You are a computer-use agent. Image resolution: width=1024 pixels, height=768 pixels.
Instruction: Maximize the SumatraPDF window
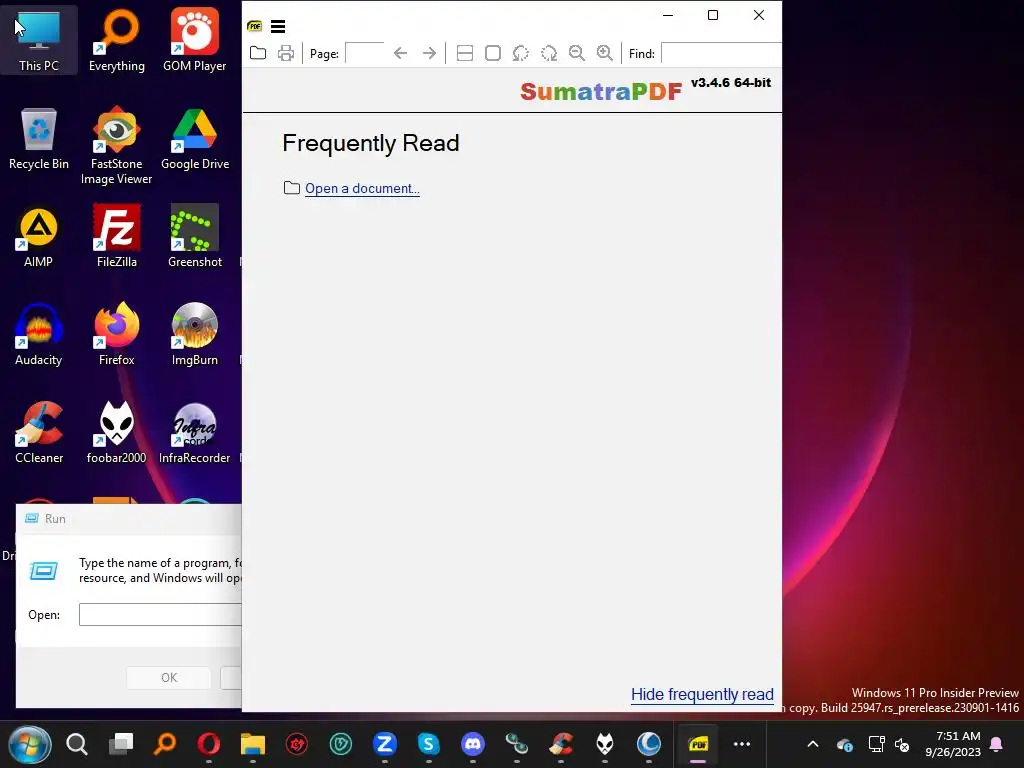tap(713, 15)
